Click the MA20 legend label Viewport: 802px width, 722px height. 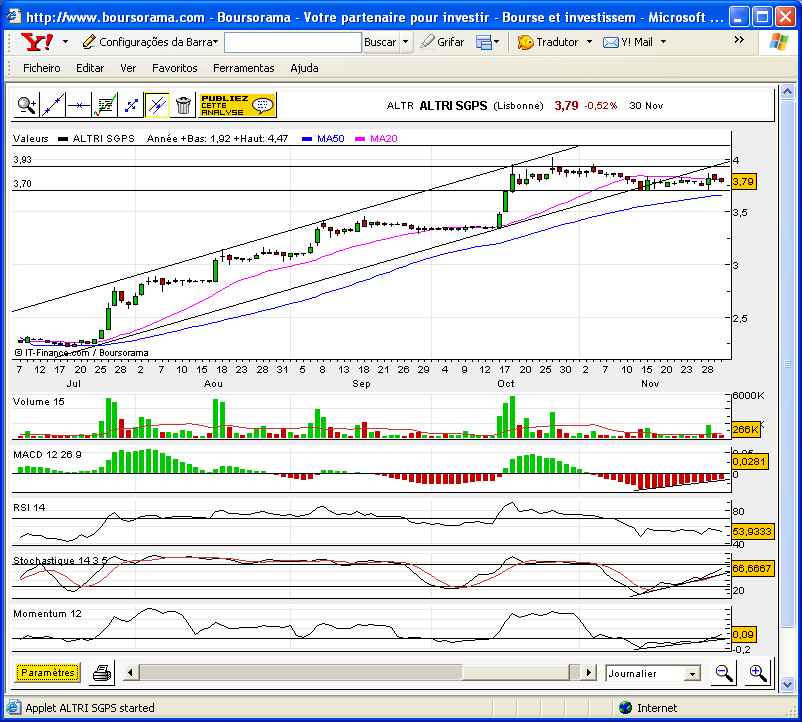pos(384,139)
